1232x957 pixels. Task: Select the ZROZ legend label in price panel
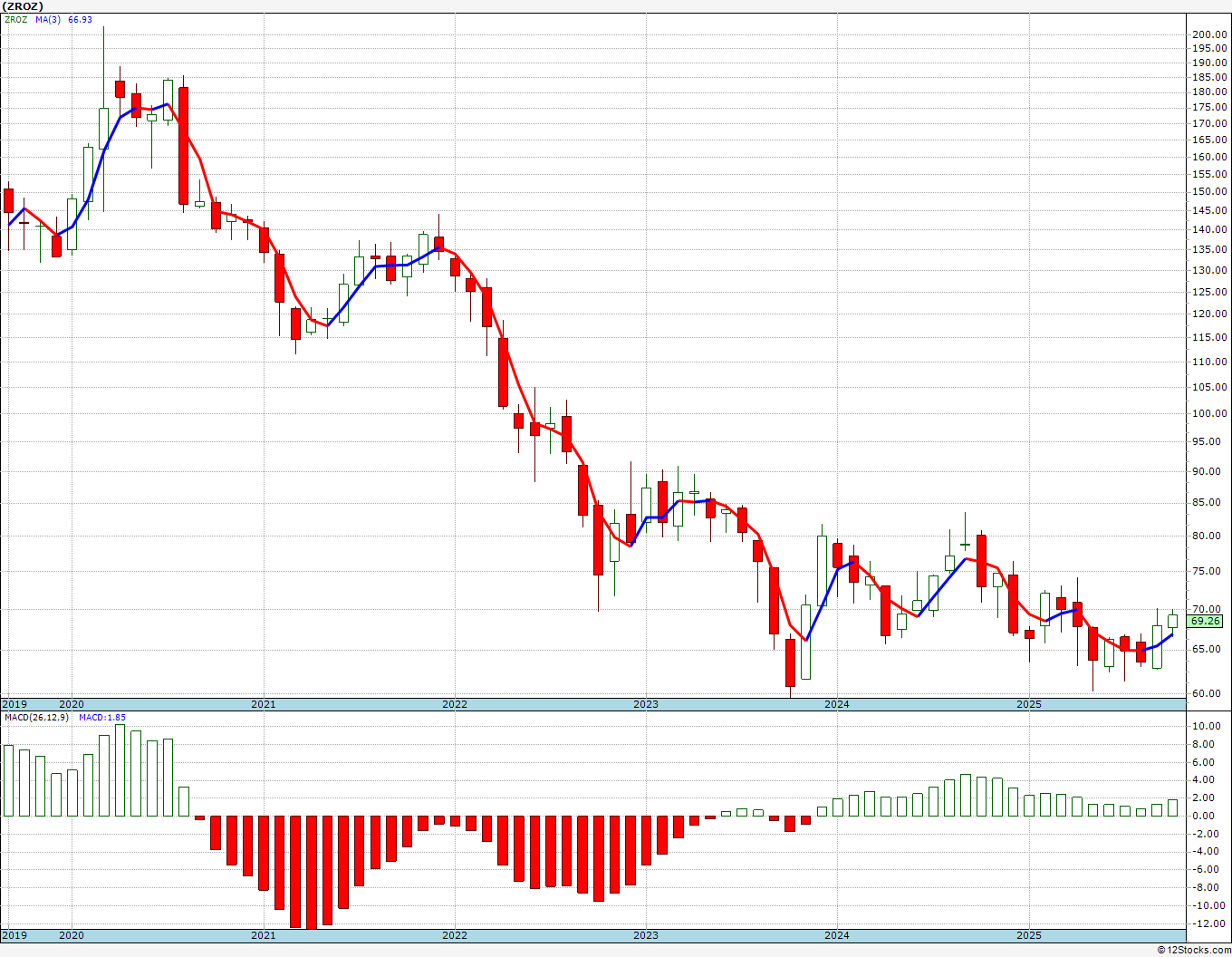pos(15,20)
